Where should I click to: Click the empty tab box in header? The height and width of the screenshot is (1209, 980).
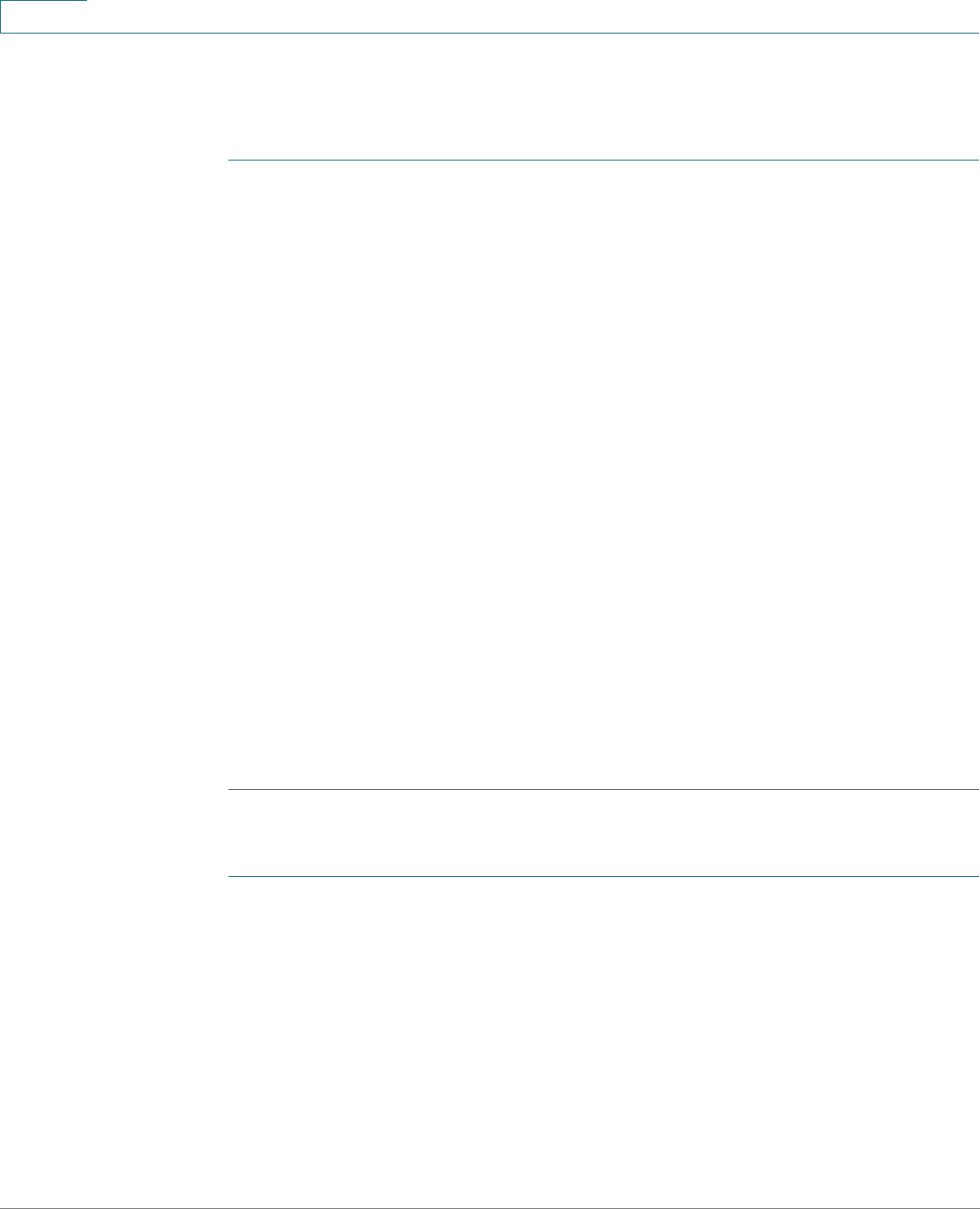(x=44, y=16)
